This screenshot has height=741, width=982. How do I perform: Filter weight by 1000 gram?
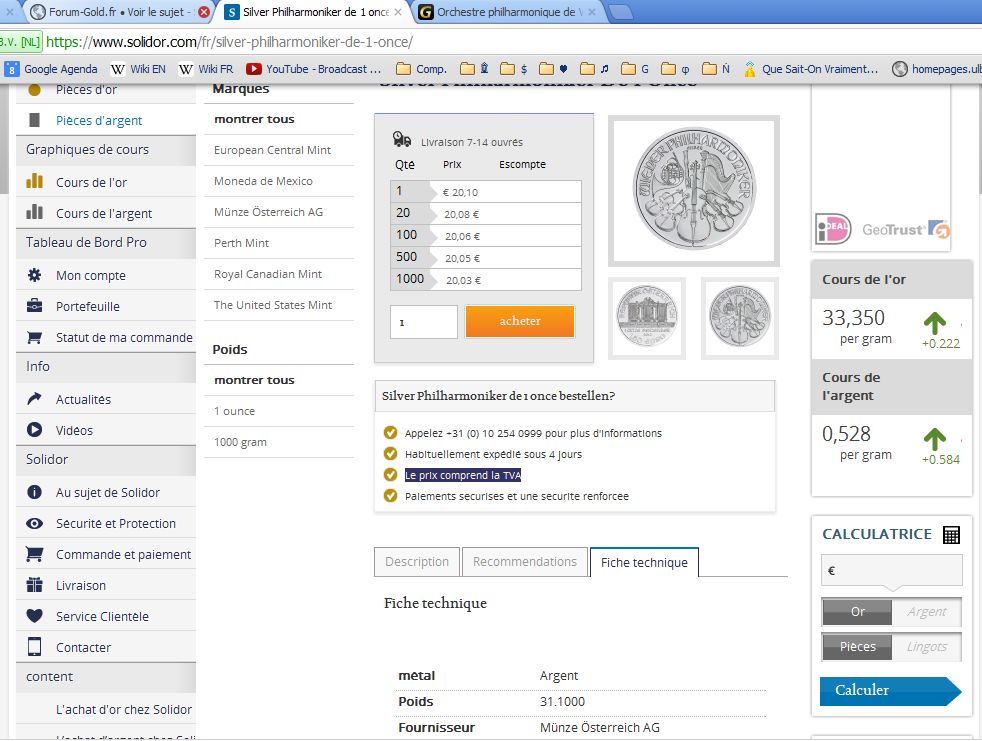[x=240, y=442]
